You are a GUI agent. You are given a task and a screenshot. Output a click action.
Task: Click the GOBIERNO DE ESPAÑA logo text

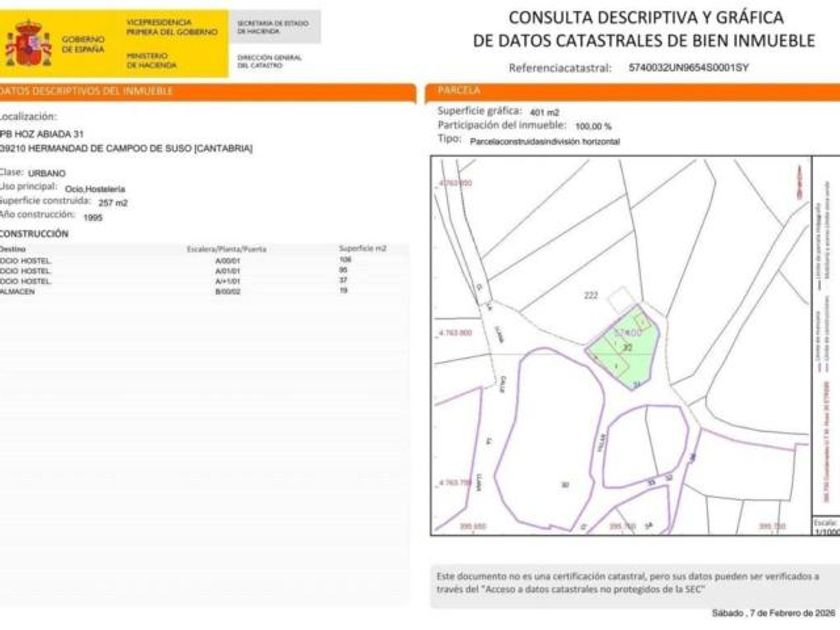83,44
